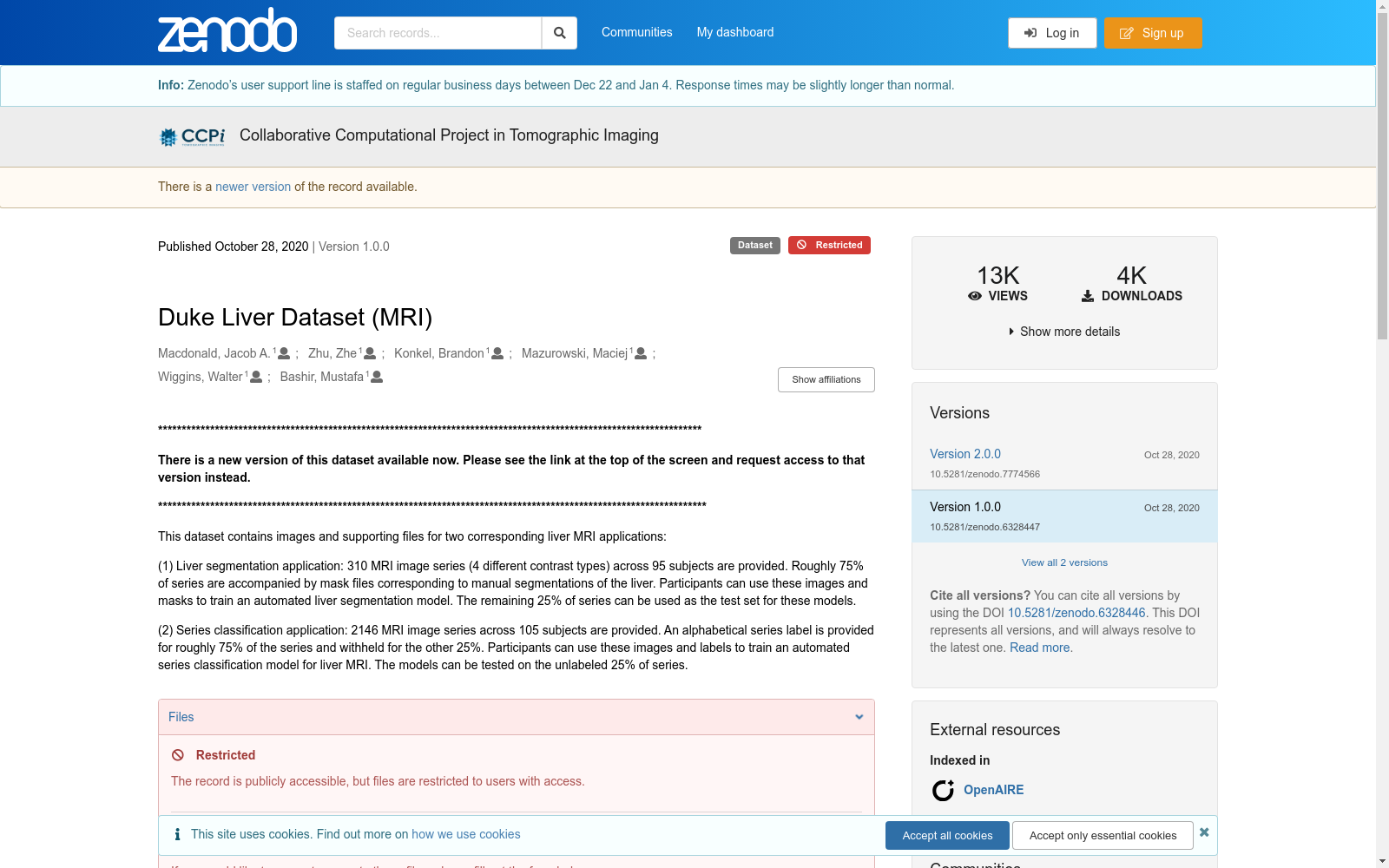Collapse the Files section chevron
The width and height of the screenshot is (1389, 868).
[859, 717]
